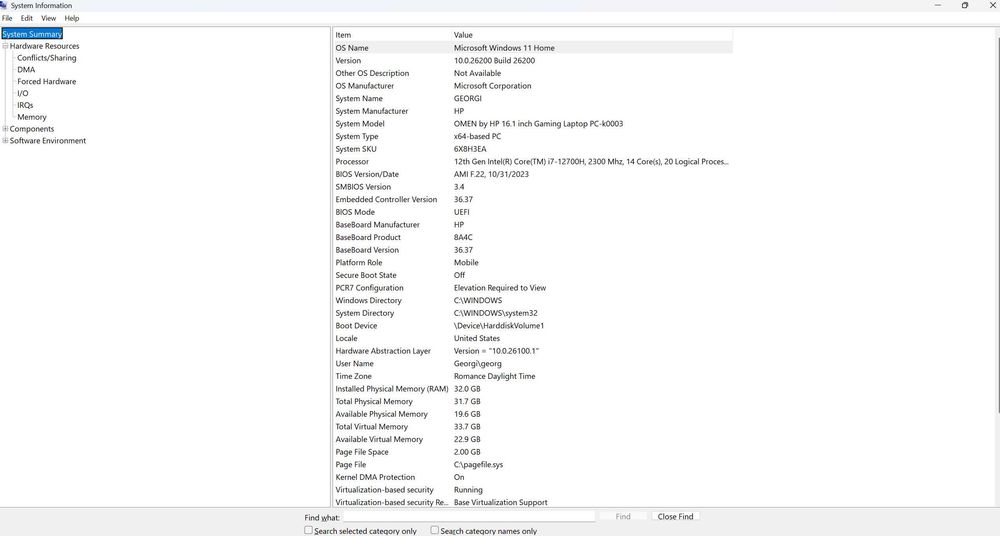Open the View menu
This screenshot has height=536, width=1000.
pyautogui.click(x=48, y=19)
